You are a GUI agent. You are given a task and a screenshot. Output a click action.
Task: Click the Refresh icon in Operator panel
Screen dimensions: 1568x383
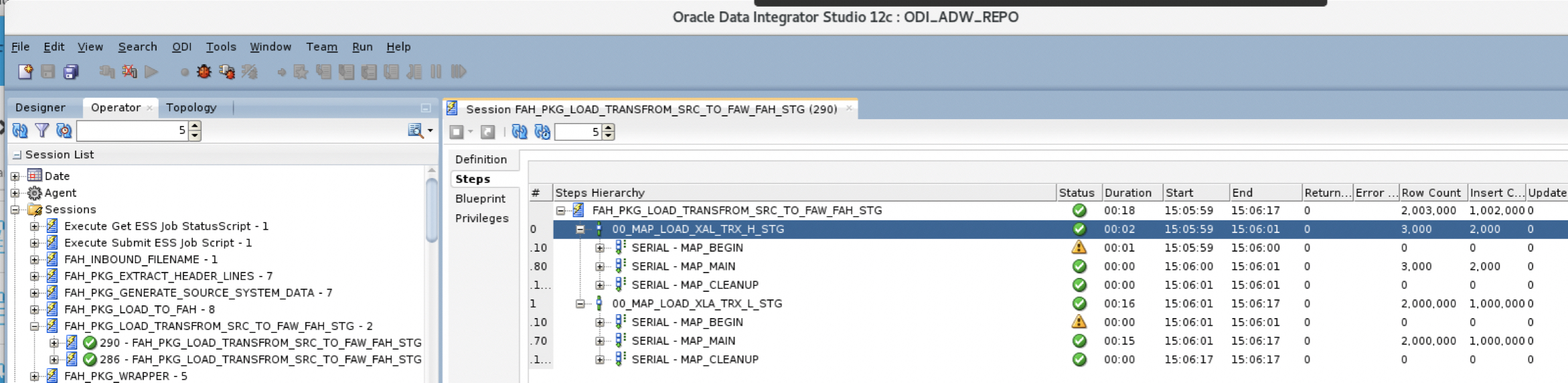(20, 131)
